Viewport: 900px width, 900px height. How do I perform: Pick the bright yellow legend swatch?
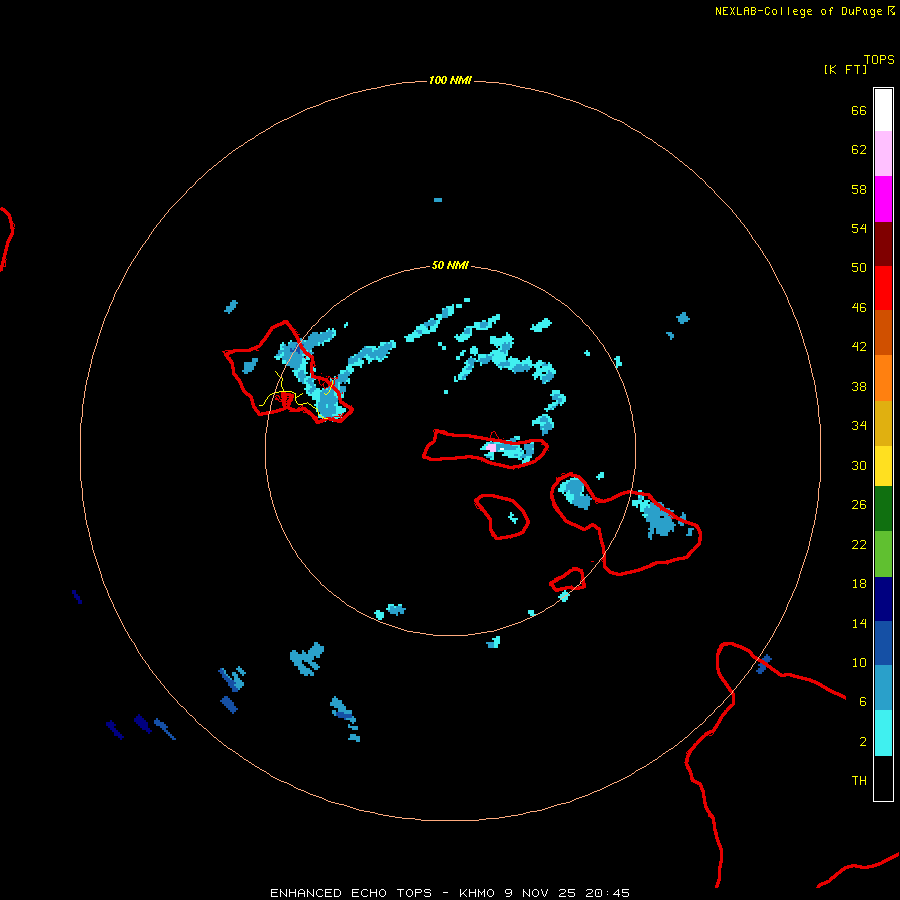coord(883,466)
